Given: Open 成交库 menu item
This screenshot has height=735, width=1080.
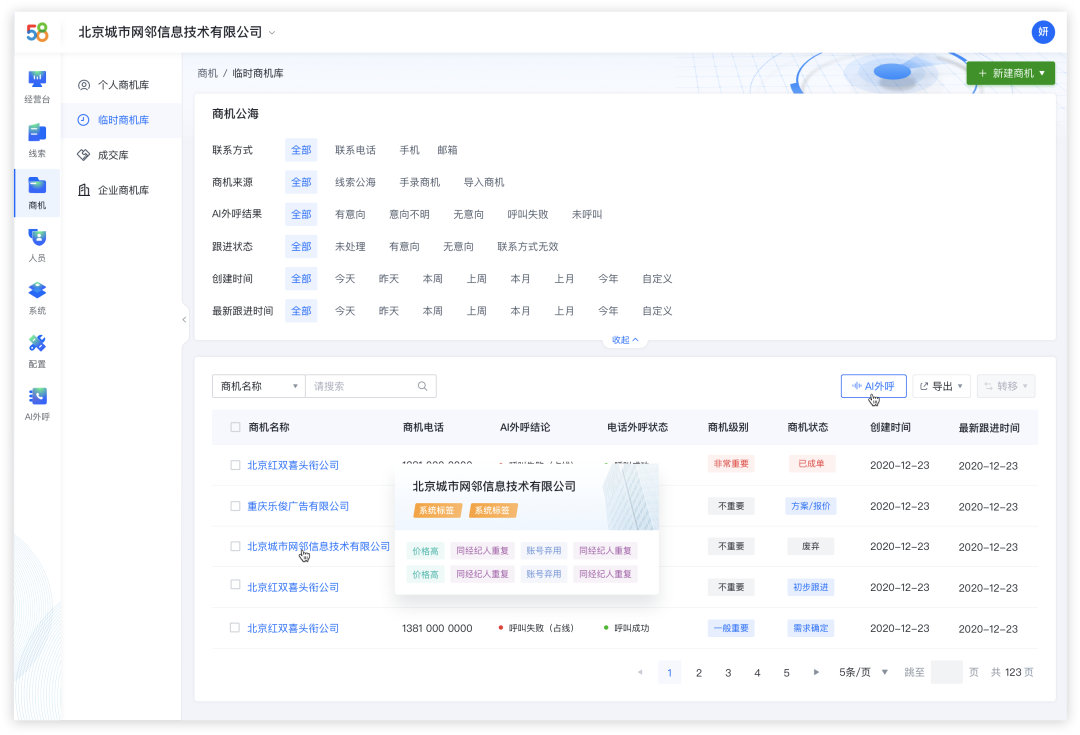Looking at the screenshot, I should [x=122, y=155].
